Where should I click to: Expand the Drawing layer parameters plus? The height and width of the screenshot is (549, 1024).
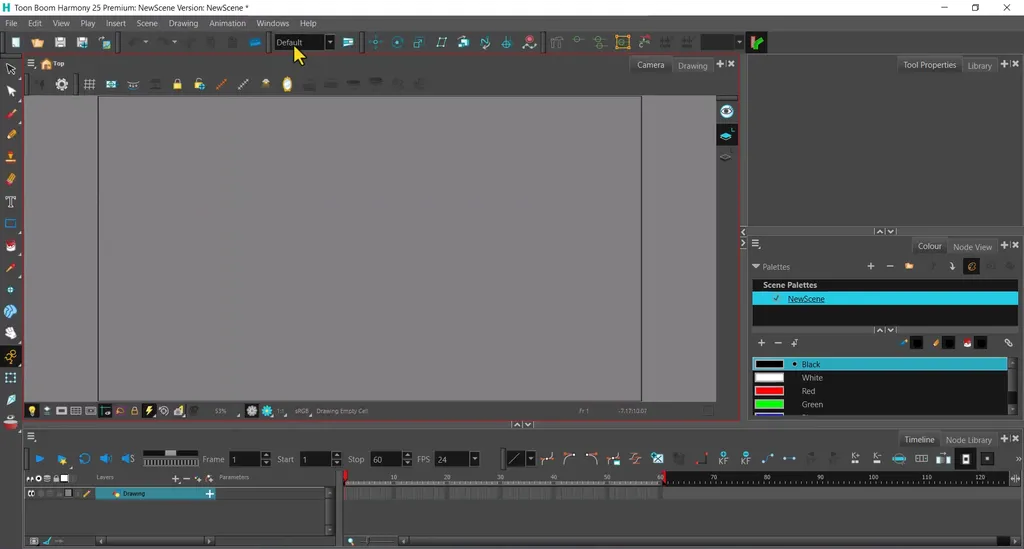pyautogui.click(x=210, y=494)
